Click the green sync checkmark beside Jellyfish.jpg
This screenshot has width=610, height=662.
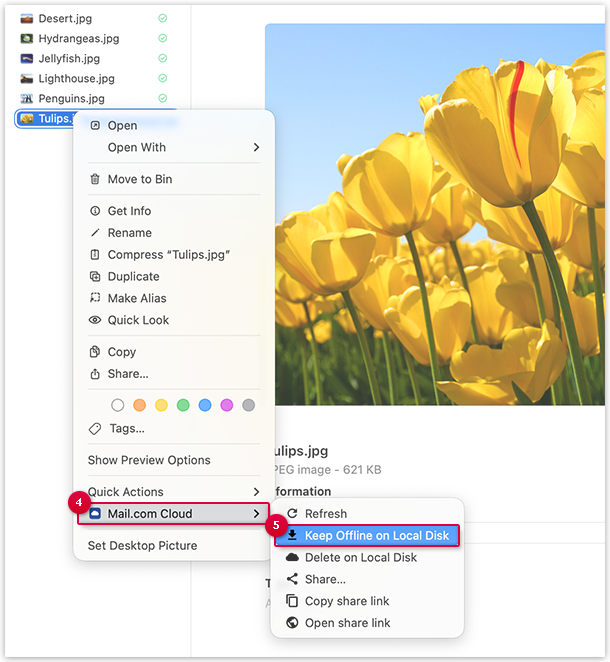pos(162,59)
